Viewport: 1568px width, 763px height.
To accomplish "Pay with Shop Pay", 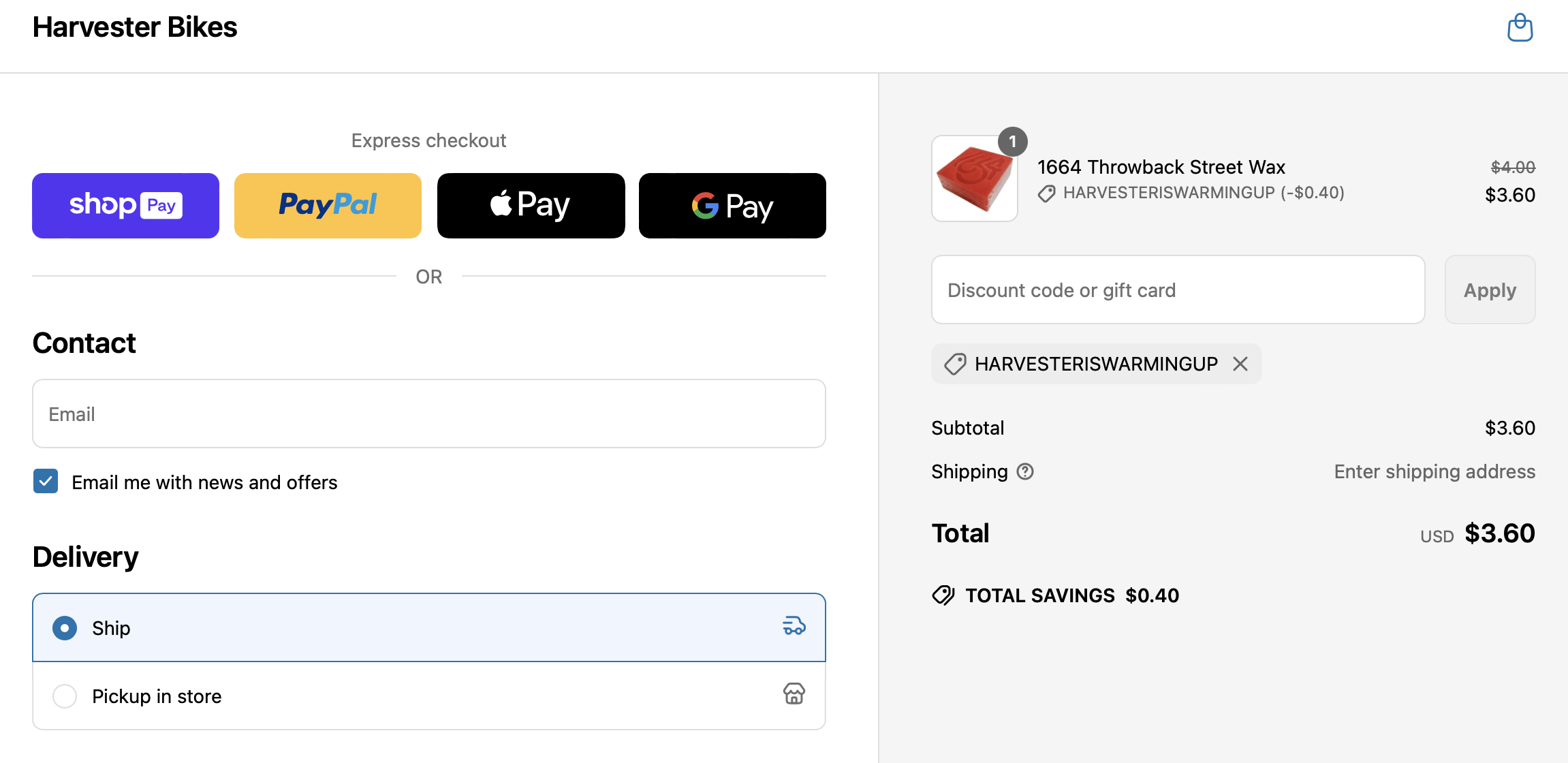I will (x=125, y=205).
